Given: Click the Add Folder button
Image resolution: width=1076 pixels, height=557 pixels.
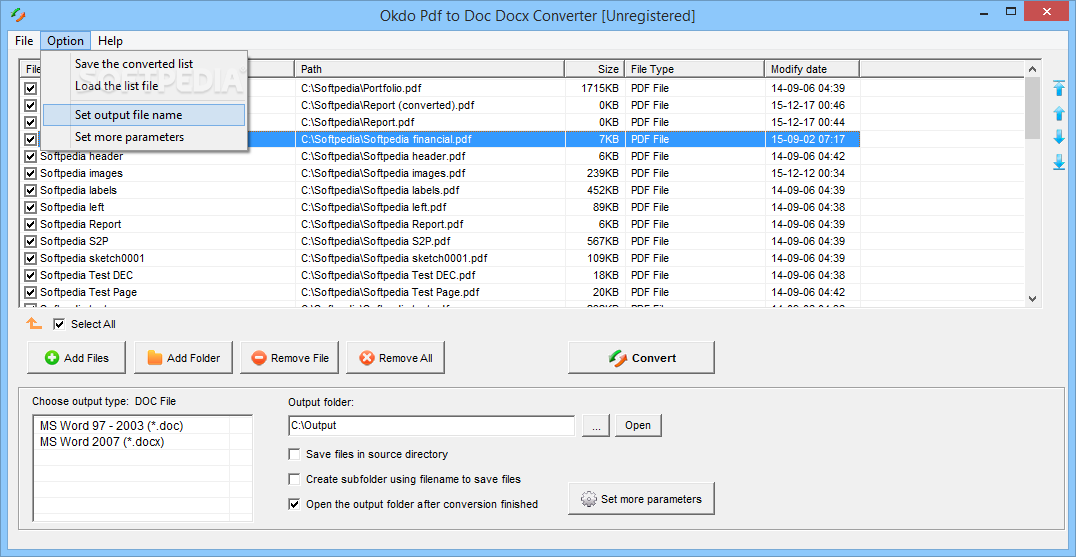Looking at the screenshot, I should pyautogui.click(x=183, y=357).
